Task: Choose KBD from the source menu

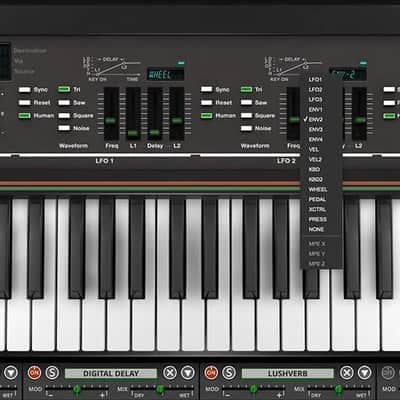Action: (x=322, y=169)
